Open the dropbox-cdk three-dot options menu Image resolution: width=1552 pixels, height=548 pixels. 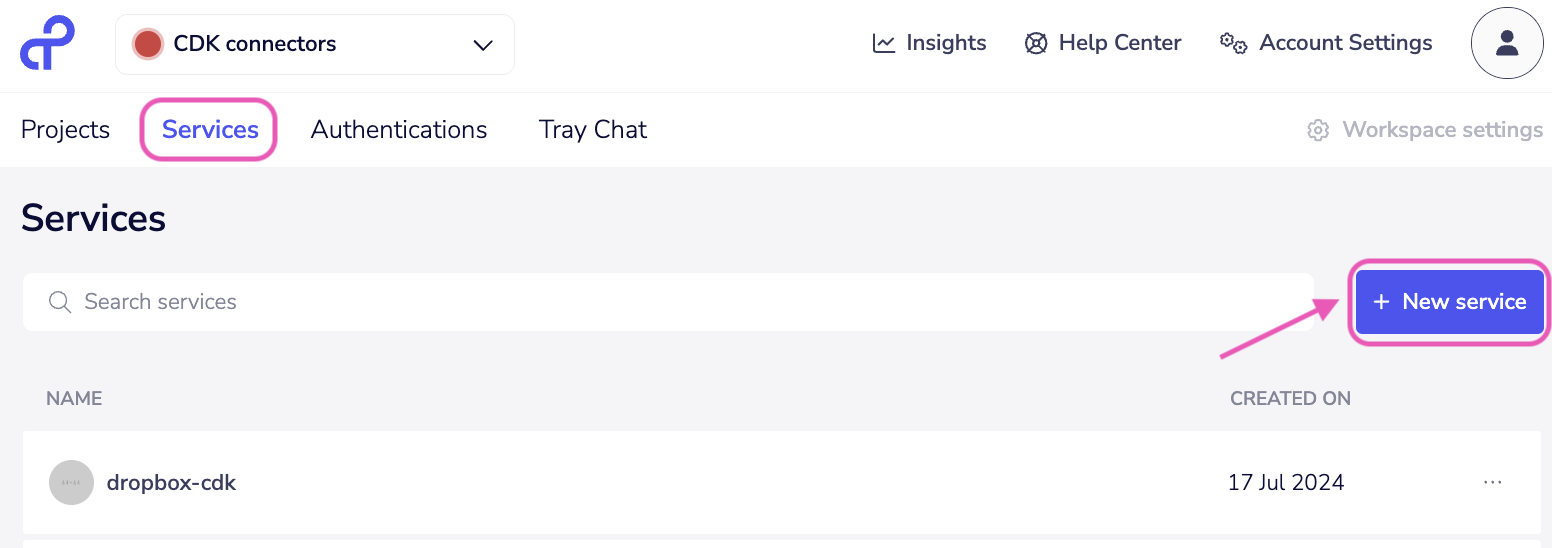(x=1493, y=483)
